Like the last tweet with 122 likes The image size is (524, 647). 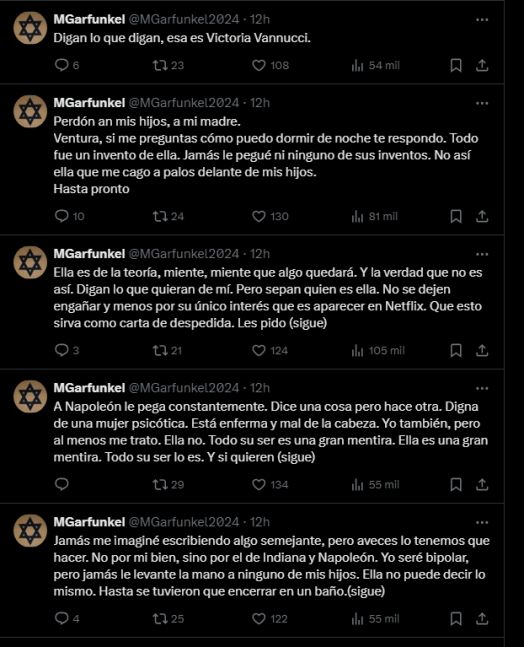259,619
